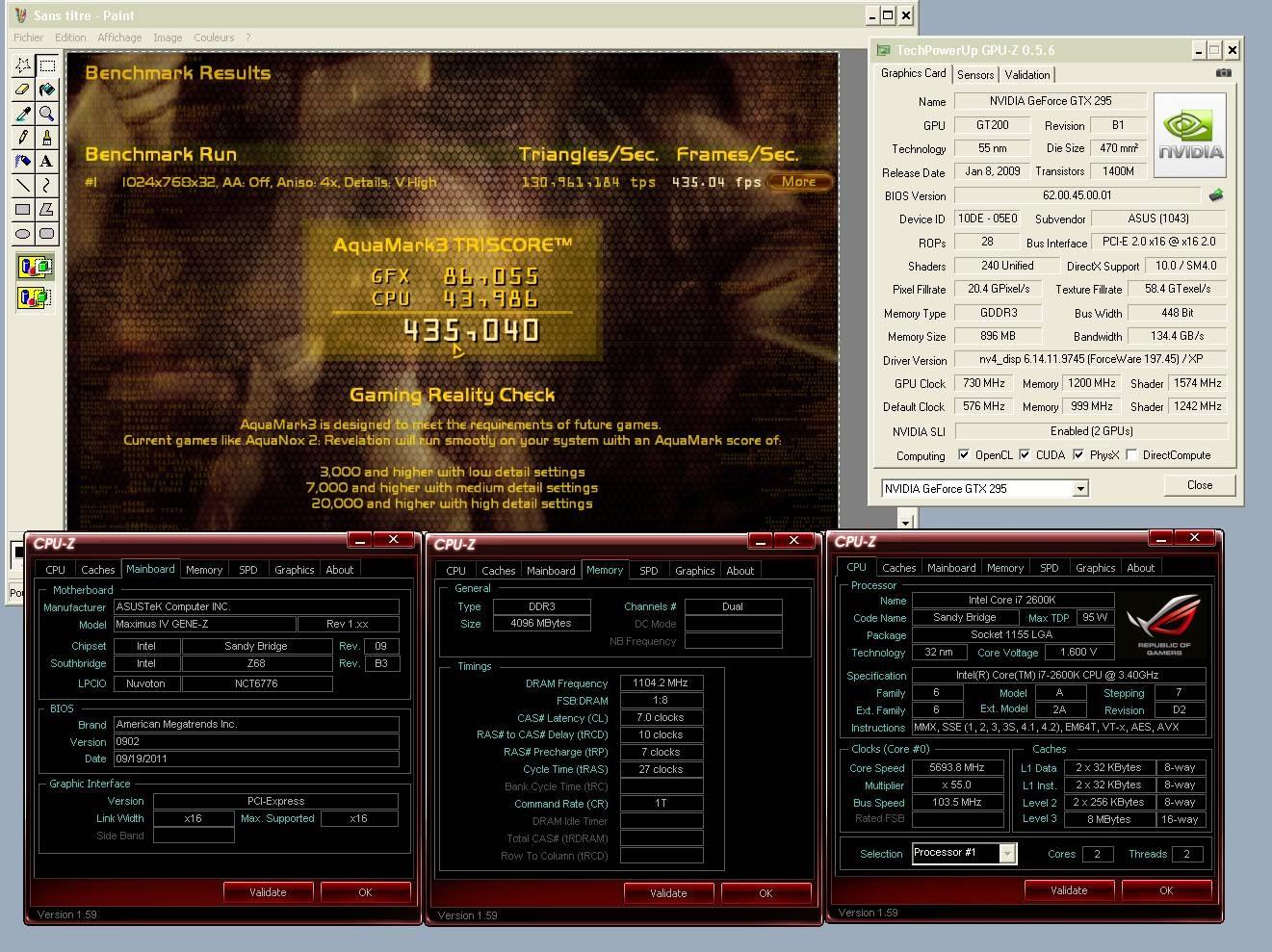Switch to the Sensors tab in GPU-Z
Screen dimensions: 1272x952
point(975,74)
